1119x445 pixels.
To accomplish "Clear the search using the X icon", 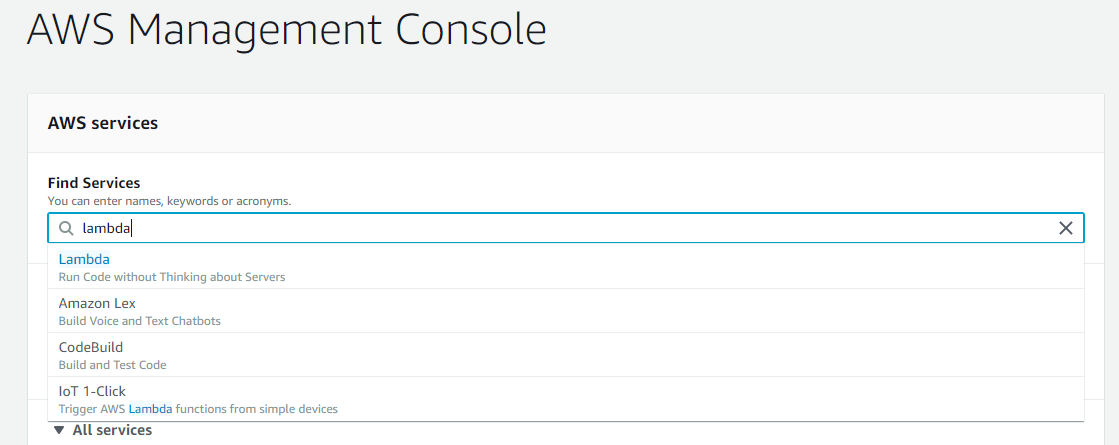I will coord(1066,229).
